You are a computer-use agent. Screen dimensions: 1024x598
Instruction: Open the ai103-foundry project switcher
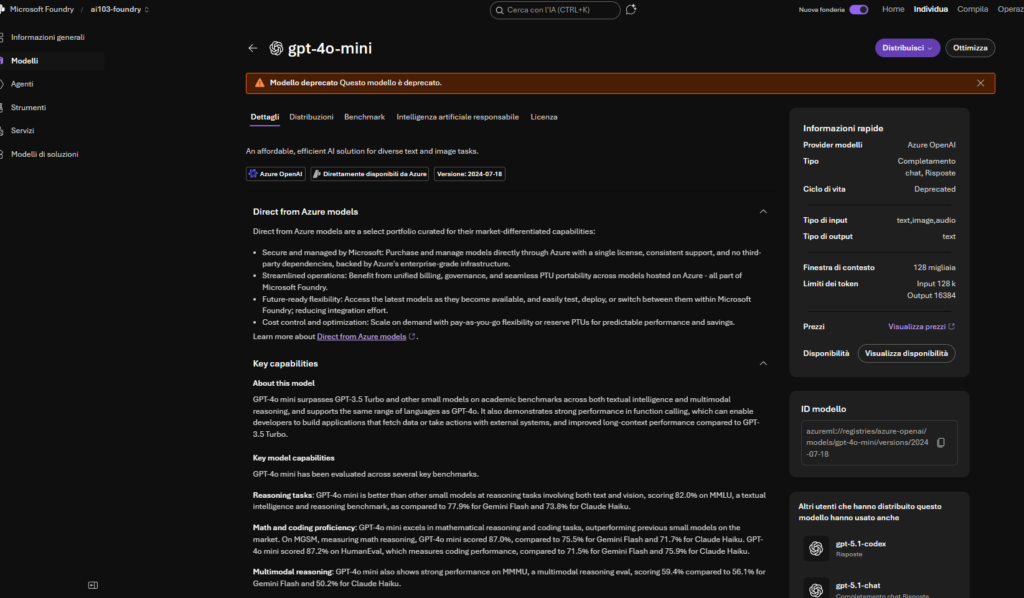(120, 10)
